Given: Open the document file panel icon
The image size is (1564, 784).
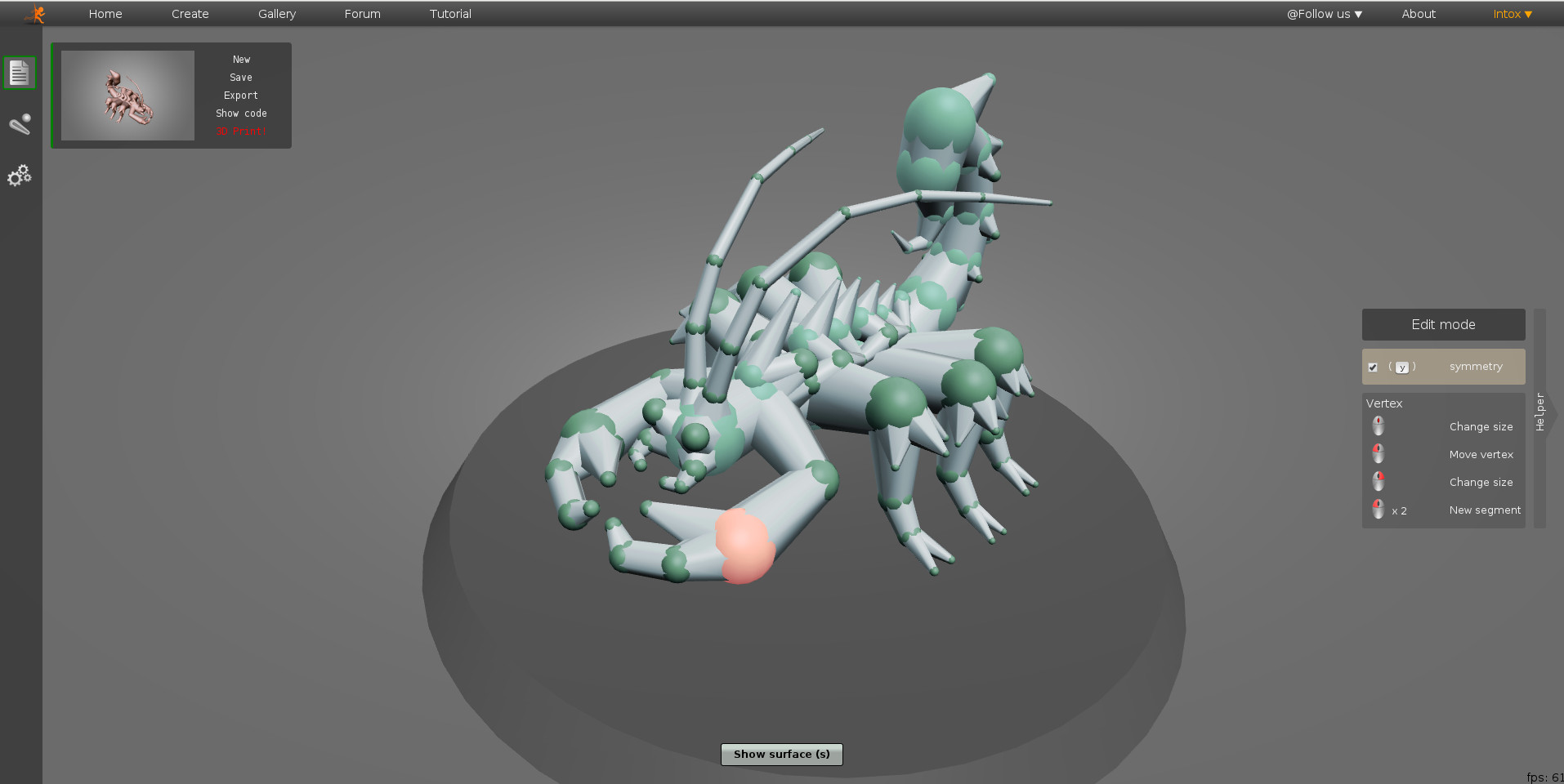Looking at the screenshot, I should tap(20, 73).
